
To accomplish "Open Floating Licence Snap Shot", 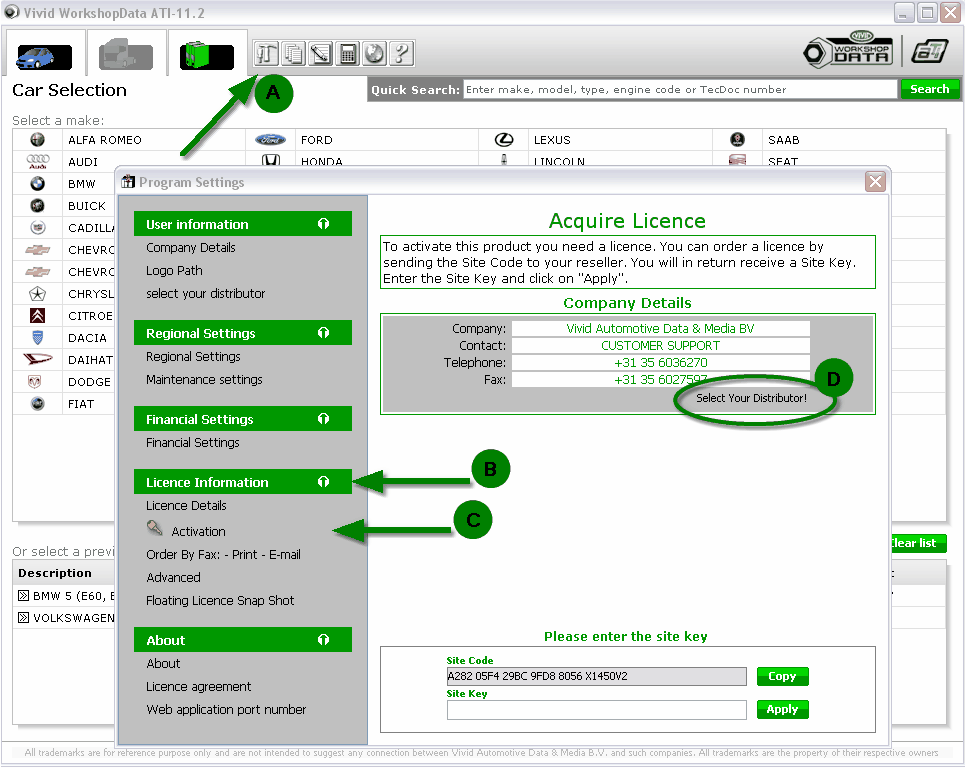I will [x=220, y=601].
